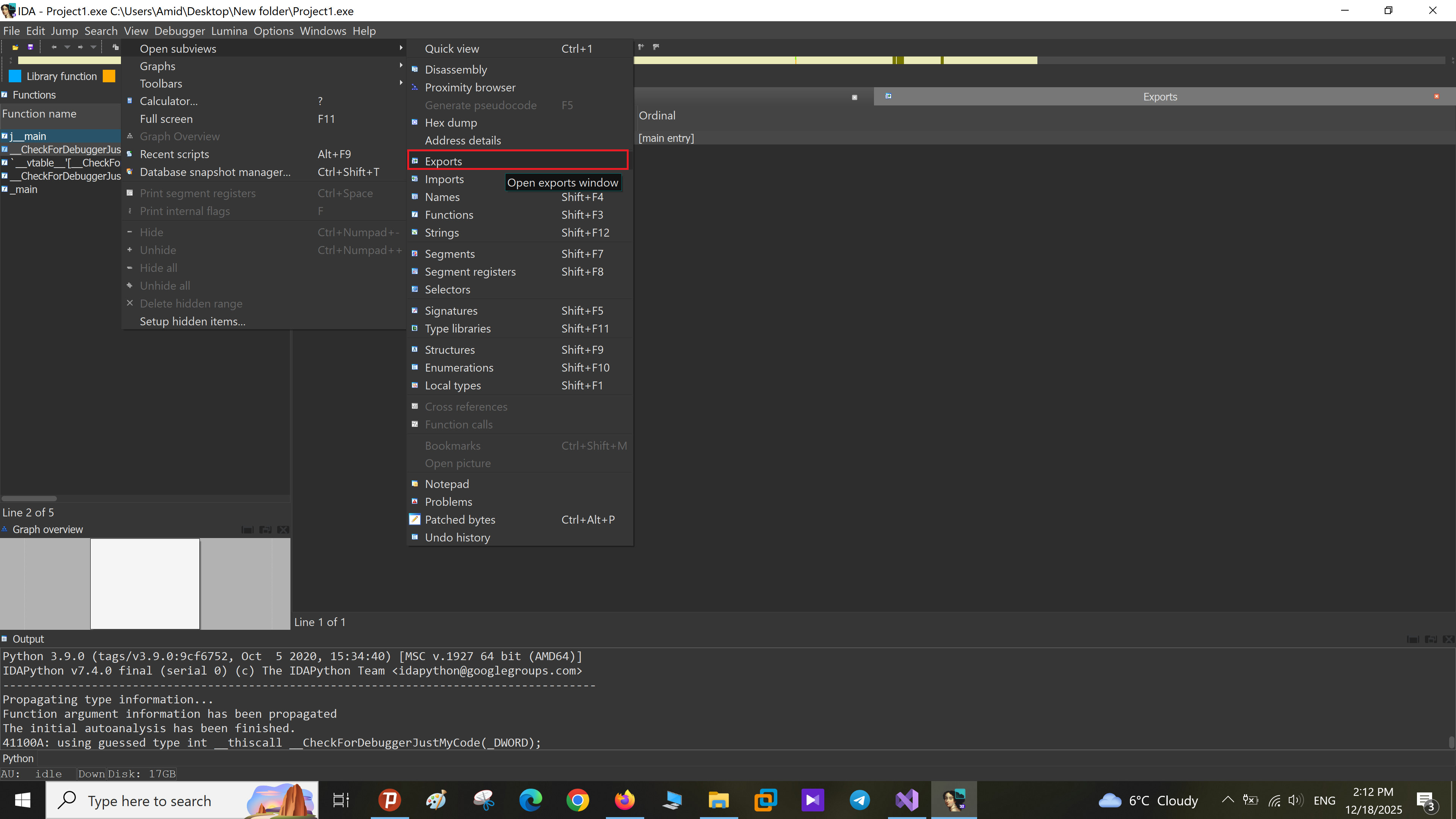Expand the Toolbars submenu
1456x819 pixels.
tap(161, 84)
